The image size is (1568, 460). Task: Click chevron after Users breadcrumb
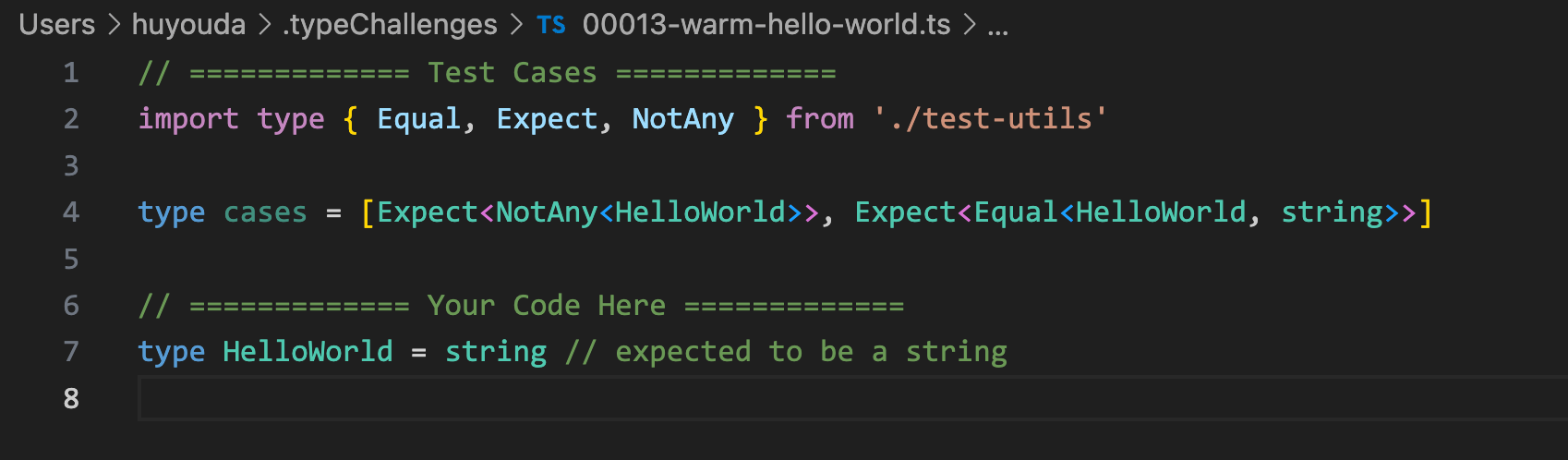click(x=115, y=25)
